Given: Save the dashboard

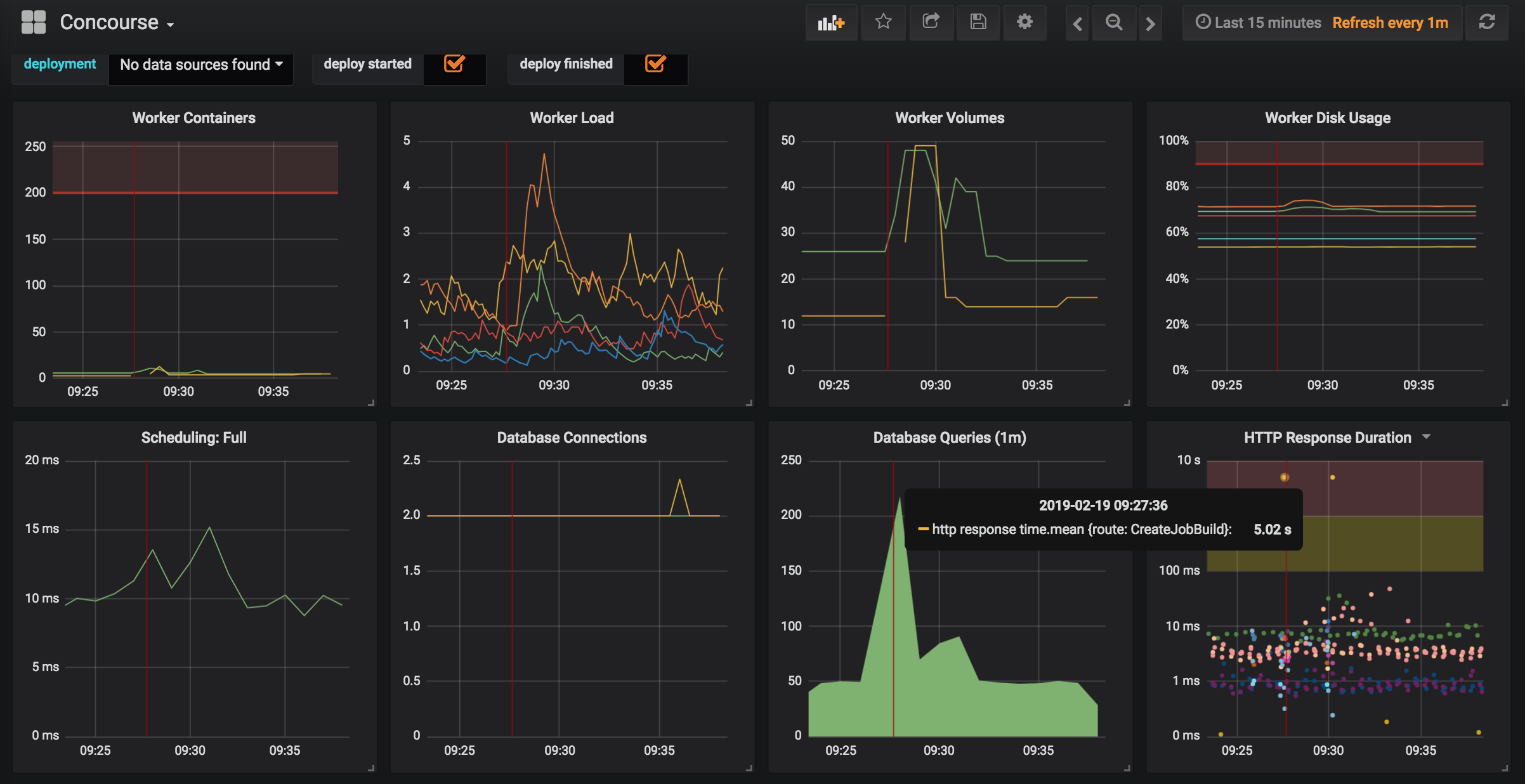Looking at the screenshot, I should point(978,22).
